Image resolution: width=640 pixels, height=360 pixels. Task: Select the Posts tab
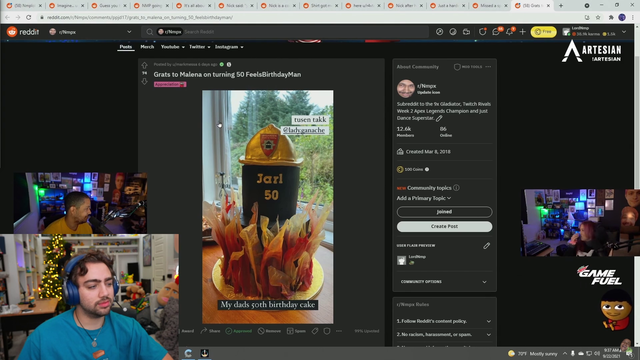pyautogui.click(x=126, y=47)
